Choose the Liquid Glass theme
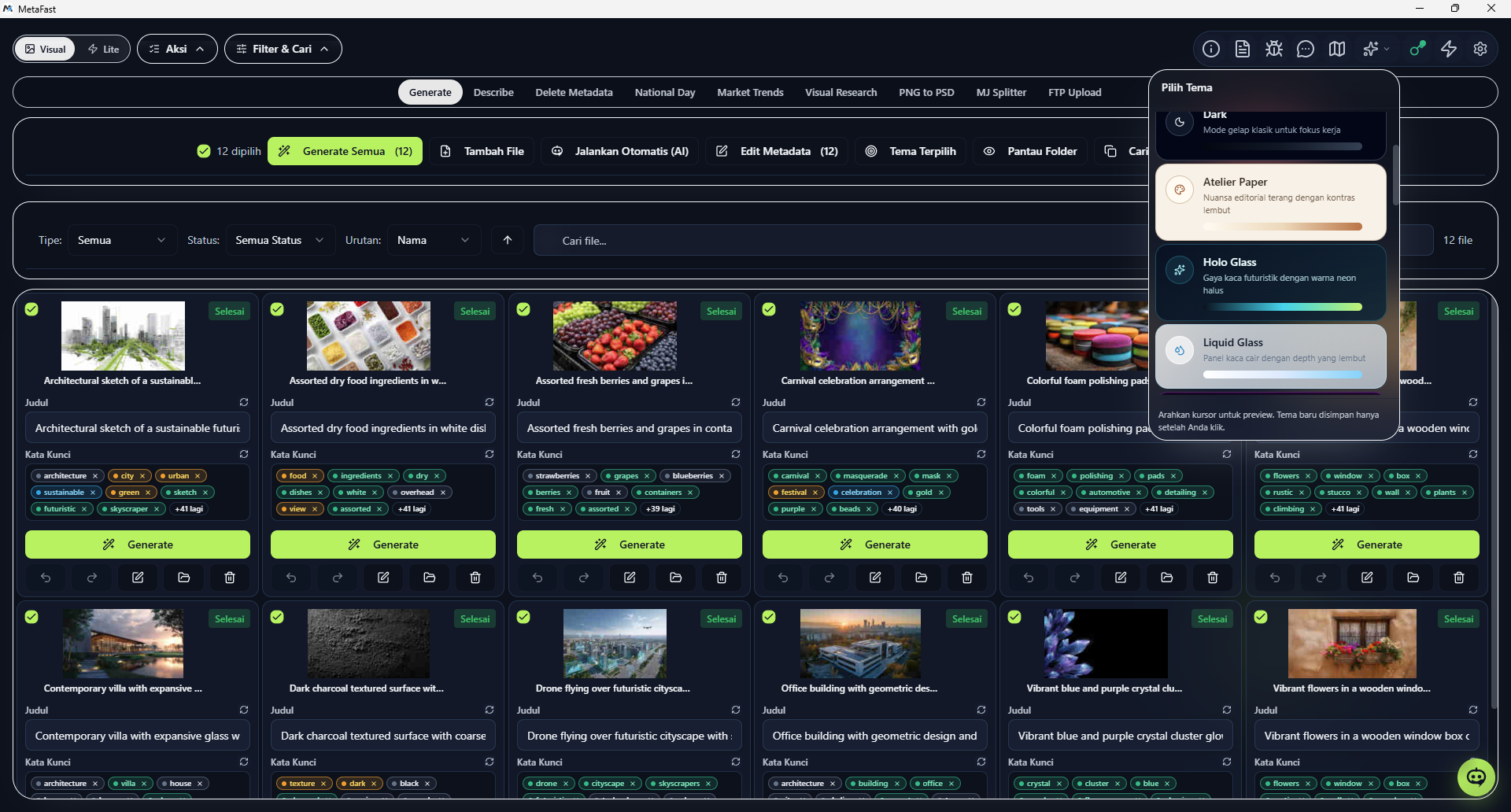This screenshot has width=1511, height=812. (1271, 356)
